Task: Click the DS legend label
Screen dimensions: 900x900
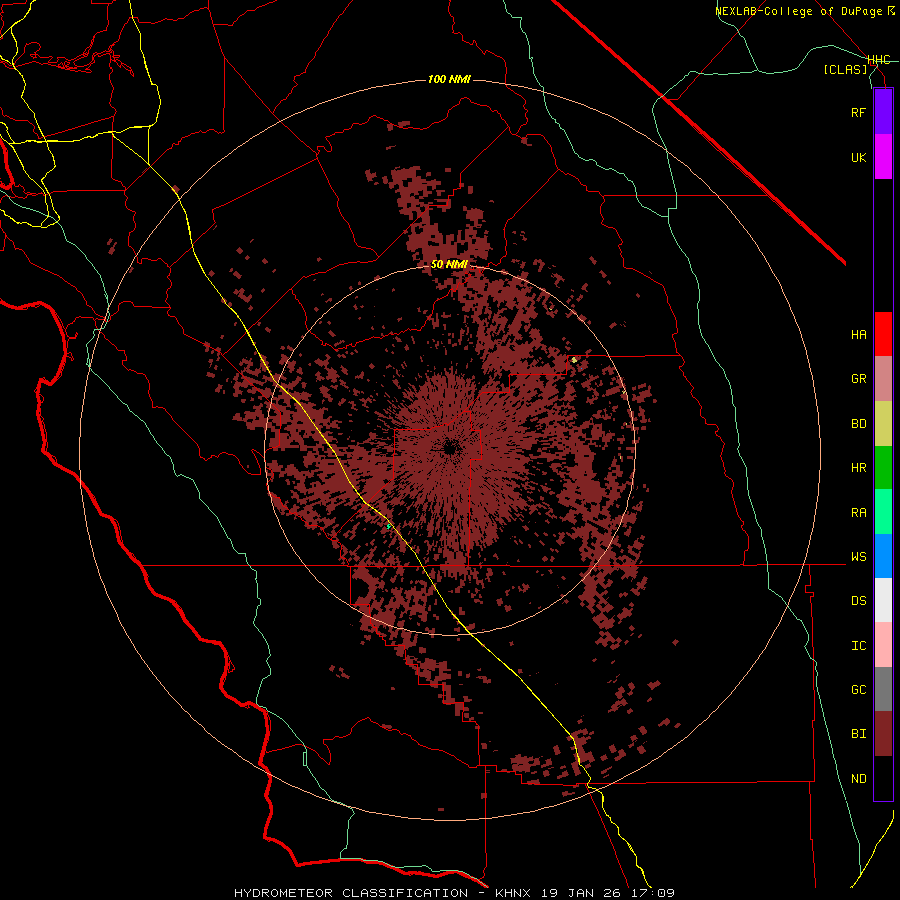Action: tap(858, 600)
